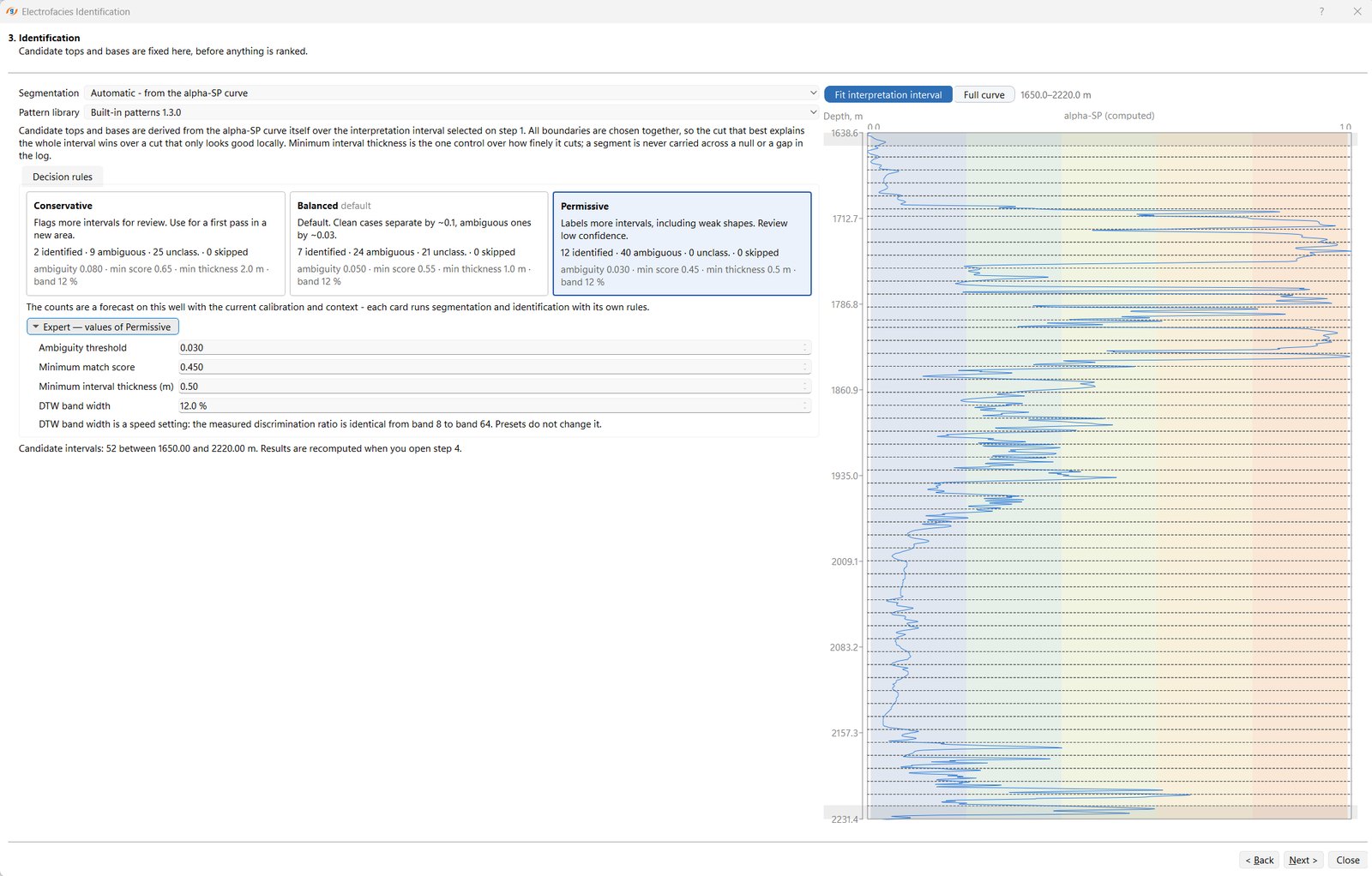Step the Minimum match score spinner arrows
The image size is (1372, 876).
click(x=805, y=367)
